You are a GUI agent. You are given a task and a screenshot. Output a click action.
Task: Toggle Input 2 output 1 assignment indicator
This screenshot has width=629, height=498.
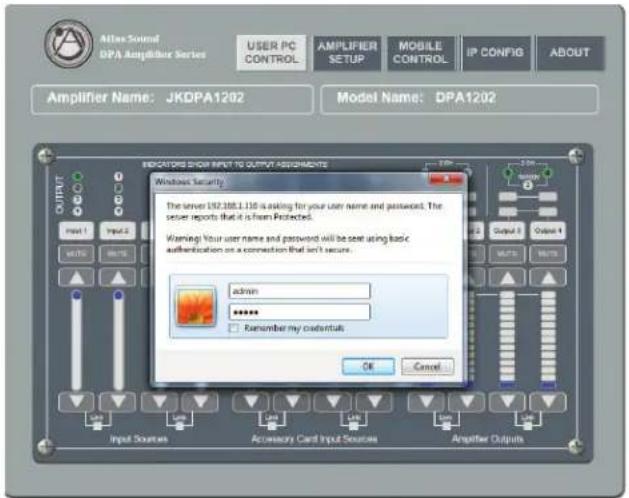pos(118,176)
